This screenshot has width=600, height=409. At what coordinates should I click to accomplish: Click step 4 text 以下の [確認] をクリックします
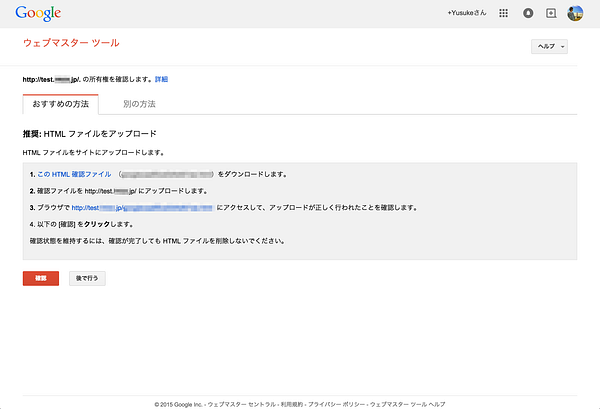point(81,224)
